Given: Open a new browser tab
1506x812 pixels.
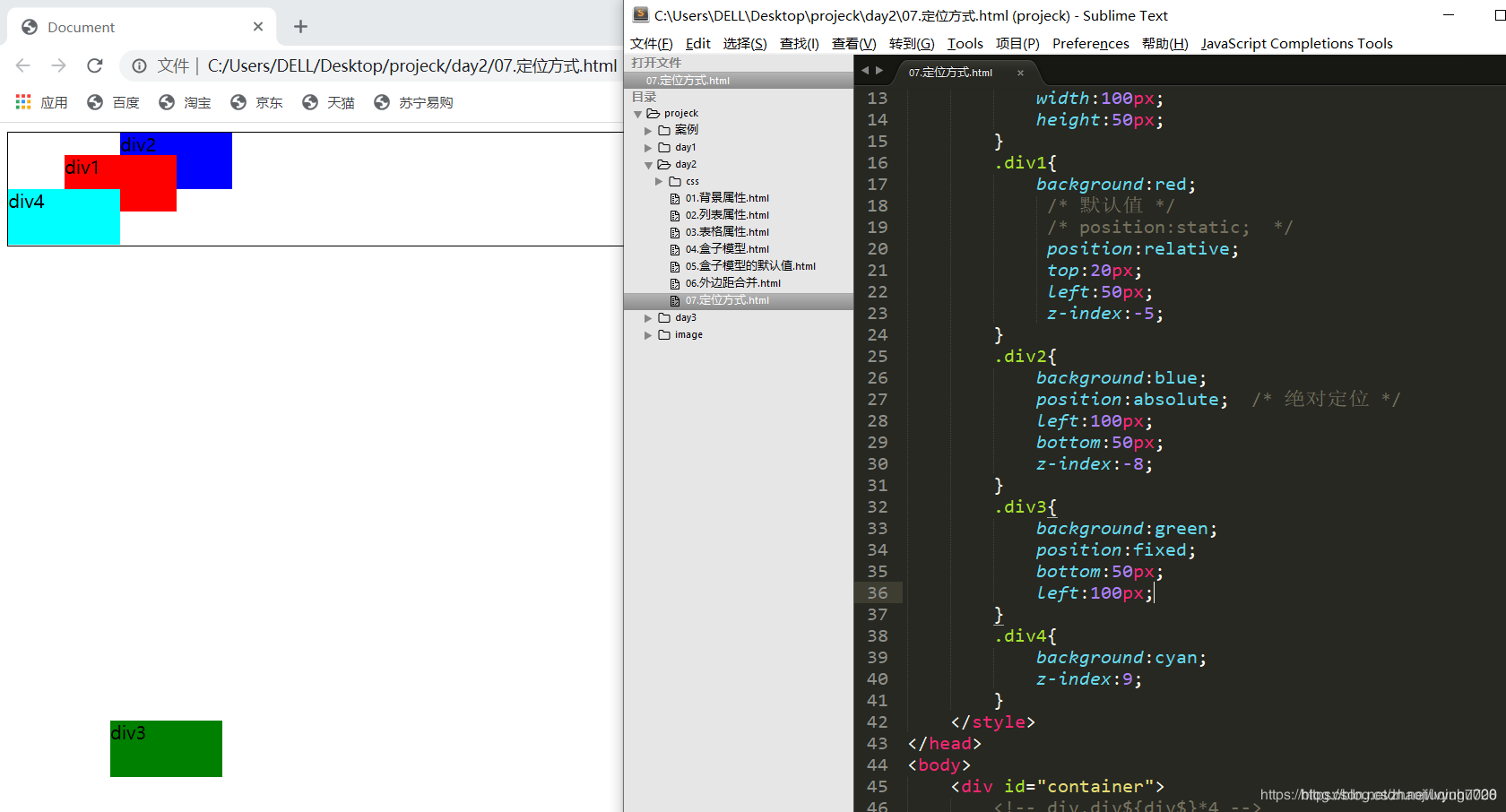Looking at the screenshot, I should point(301,27).
